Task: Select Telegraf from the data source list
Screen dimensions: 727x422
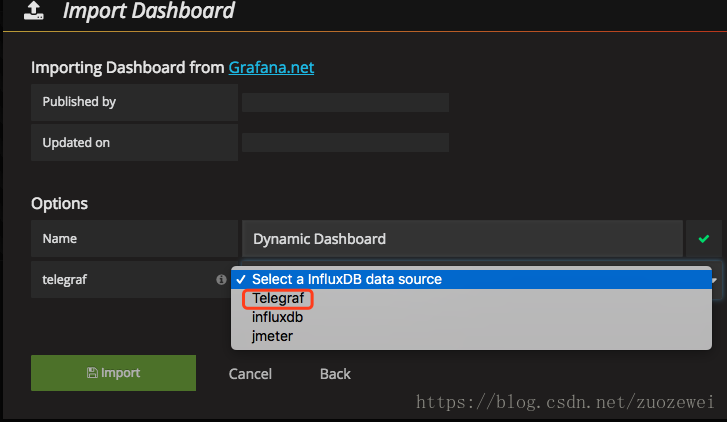Action: (x=278, y=298)
